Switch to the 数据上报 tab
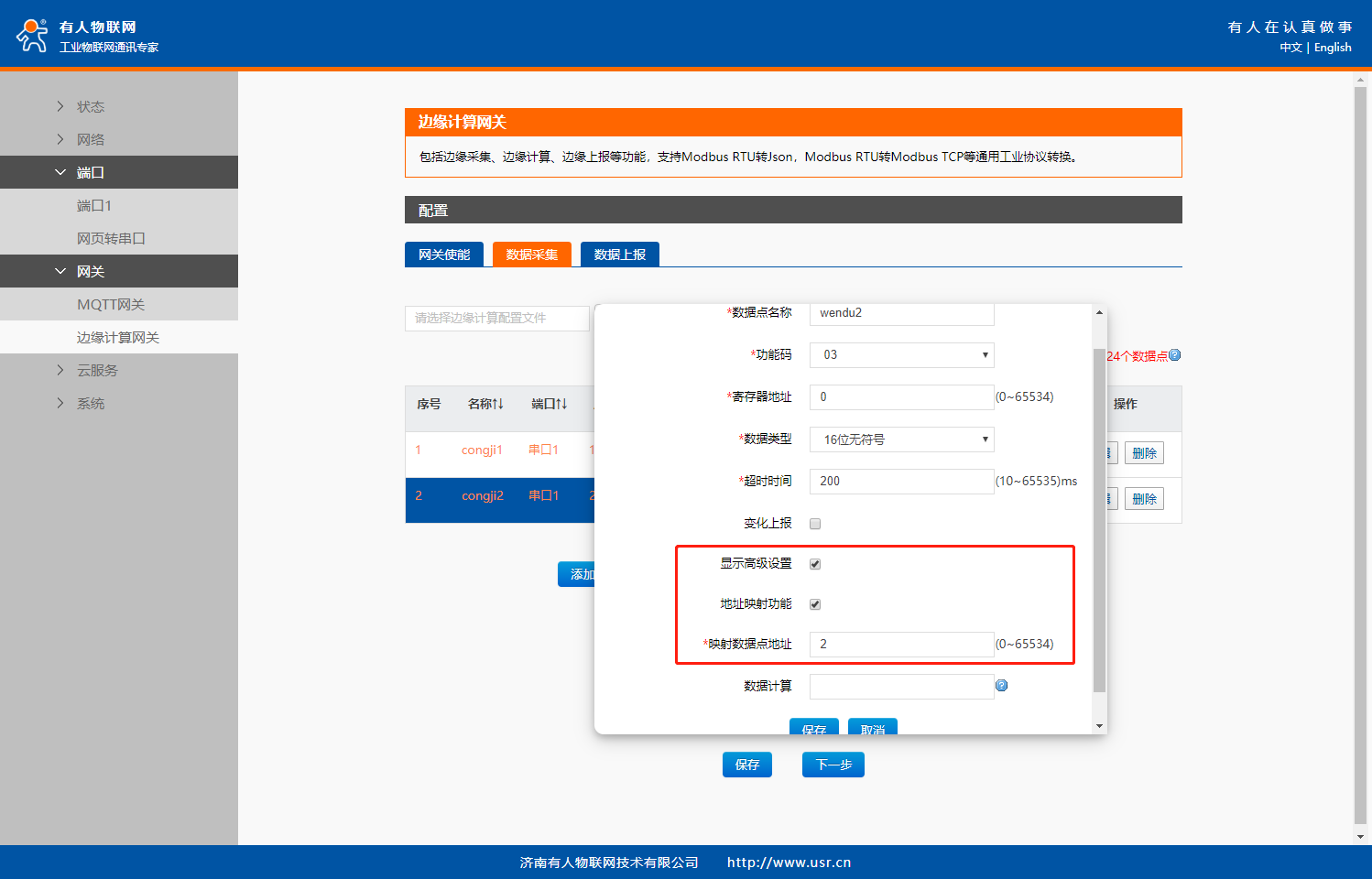The image size is (1372, 879). click(620, 255)
